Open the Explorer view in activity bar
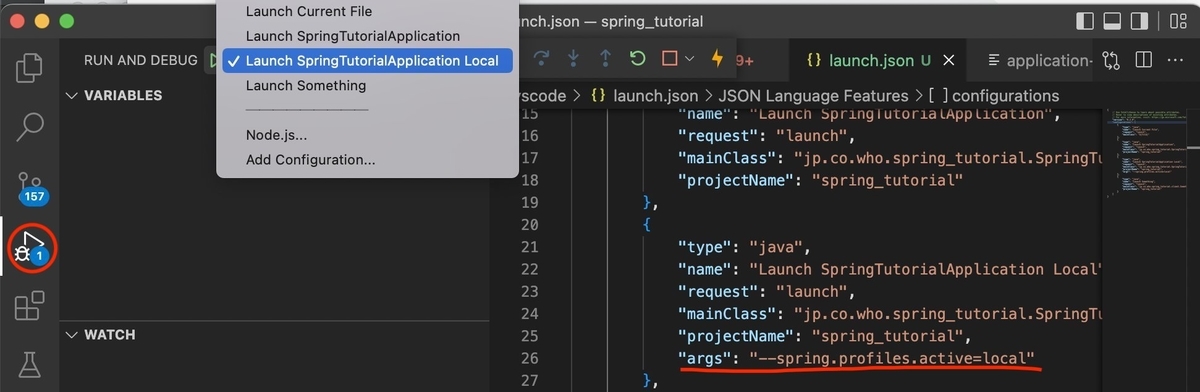The image size is (1200, 392). coord(30,67)
